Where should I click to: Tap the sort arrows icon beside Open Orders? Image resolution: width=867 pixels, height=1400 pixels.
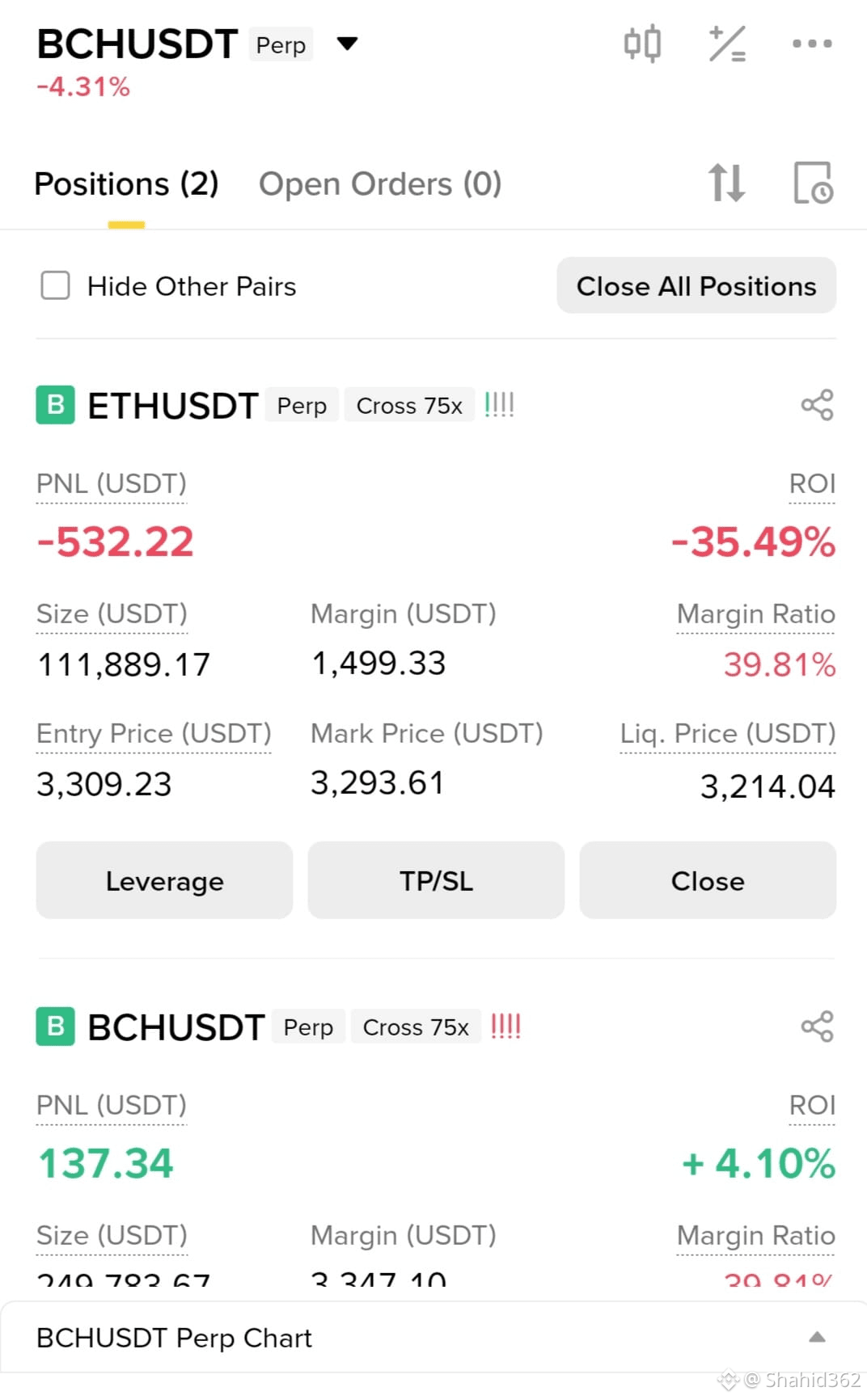726,183
